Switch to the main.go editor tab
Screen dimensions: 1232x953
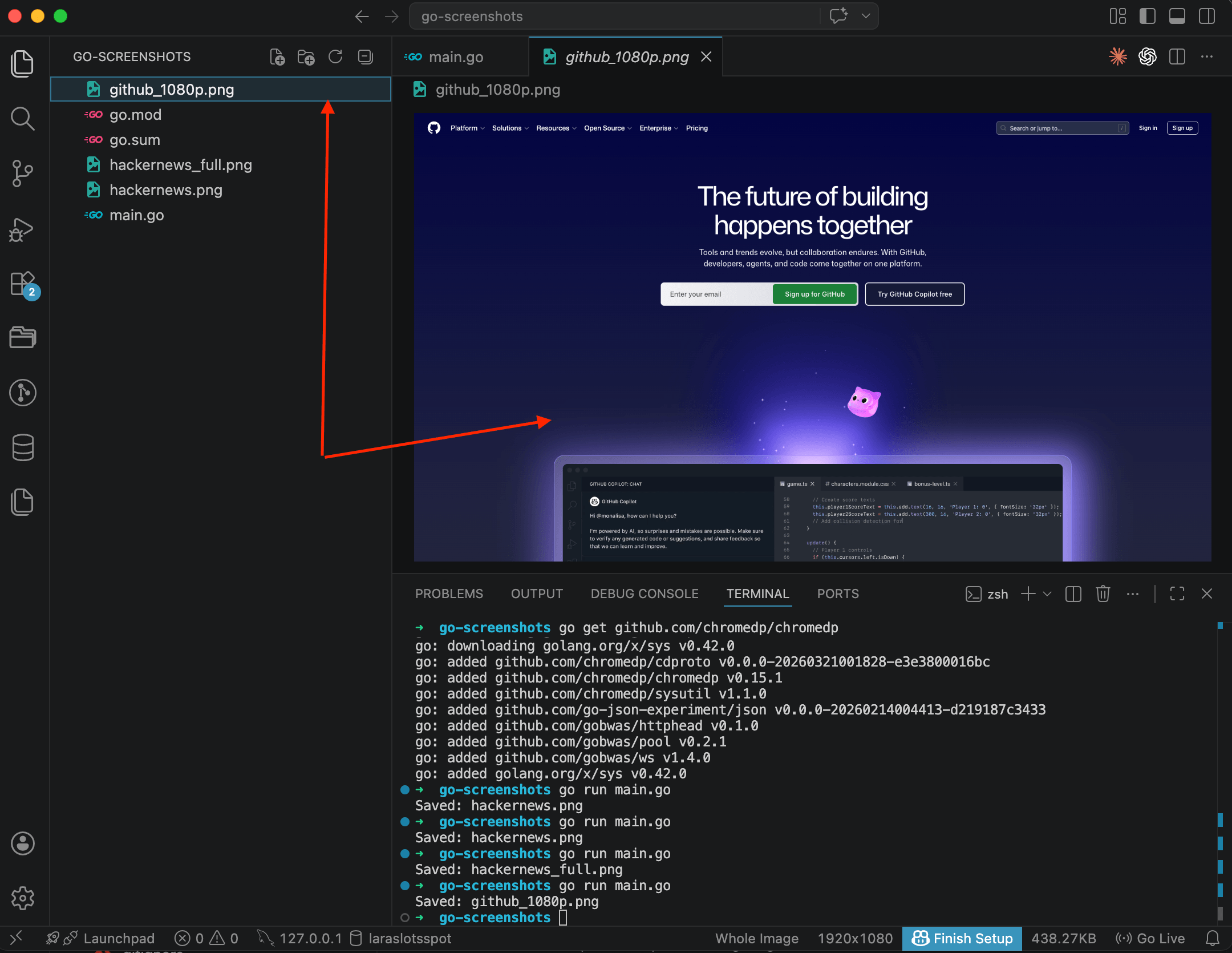click(456, 56)
